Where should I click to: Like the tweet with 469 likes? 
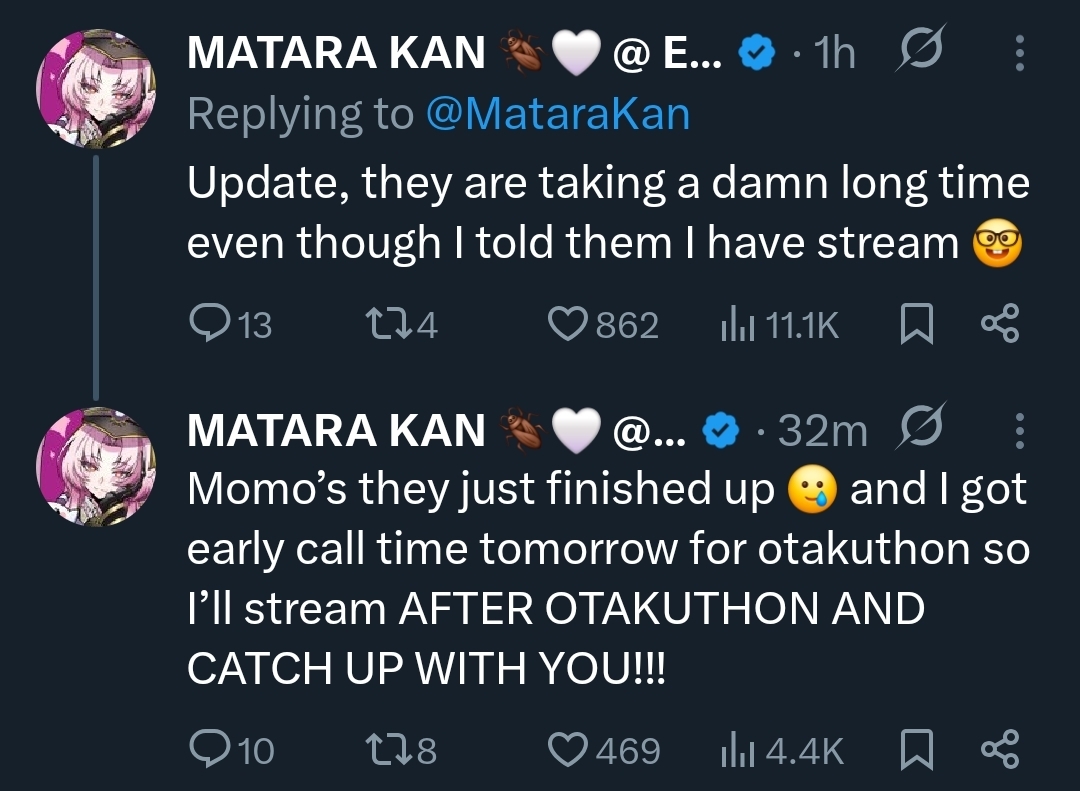point(569,750)
